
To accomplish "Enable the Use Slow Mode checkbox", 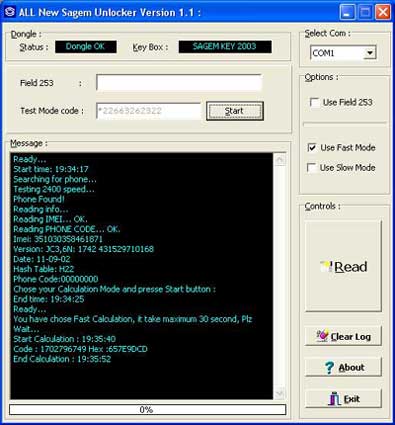I will pos(312,167).
